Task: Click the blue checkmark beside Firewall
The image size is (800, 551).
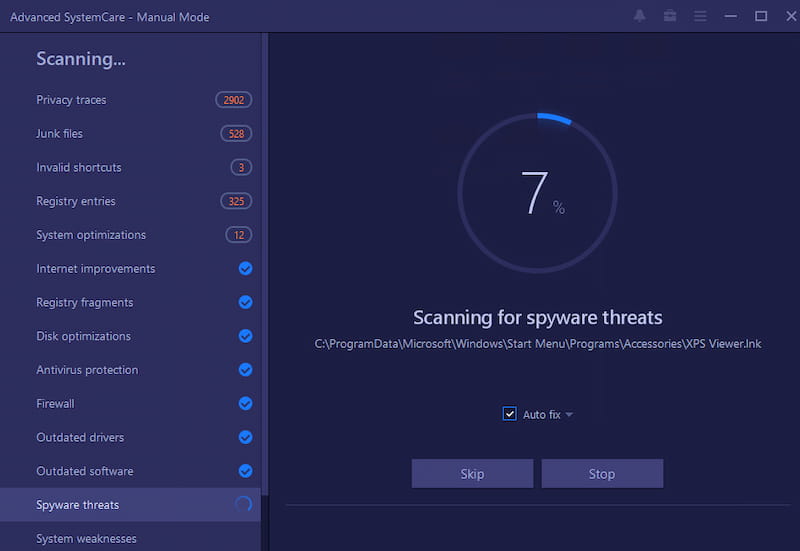Action: tap(245, 403)
